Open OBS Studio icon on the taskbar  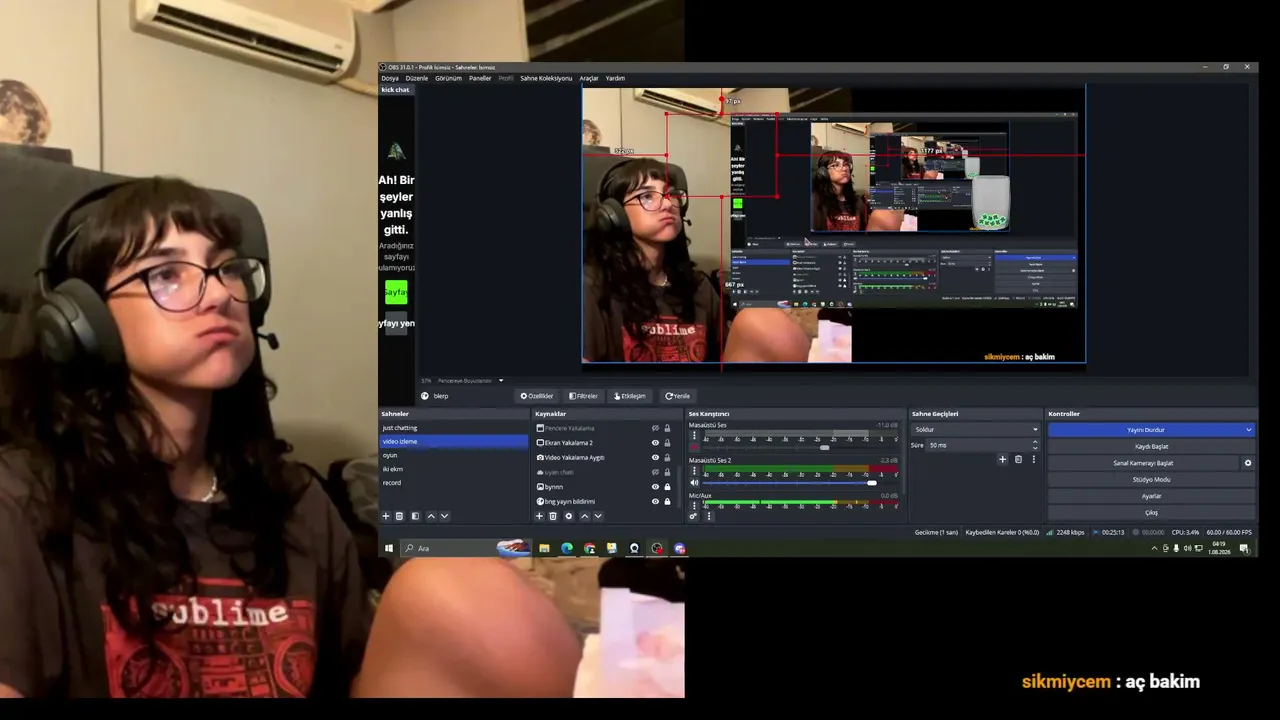pos(657,548)
